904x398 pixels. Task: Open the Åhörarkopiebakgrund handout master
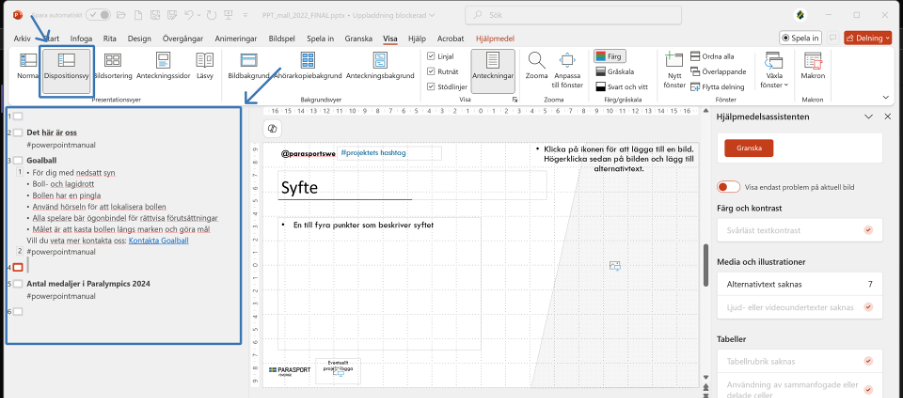point(308,66)
